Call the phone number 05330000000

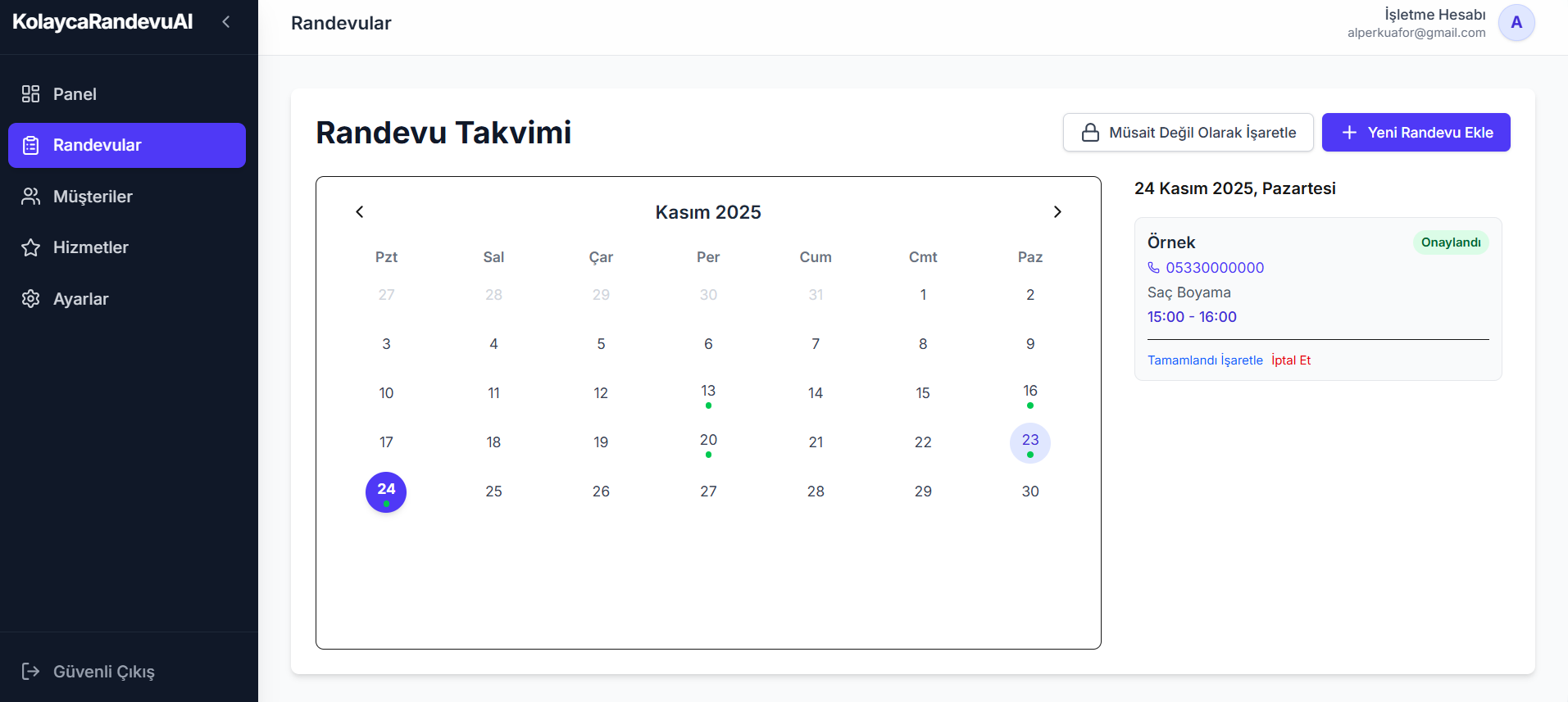pyautogui.click(x=1214, y=268)
